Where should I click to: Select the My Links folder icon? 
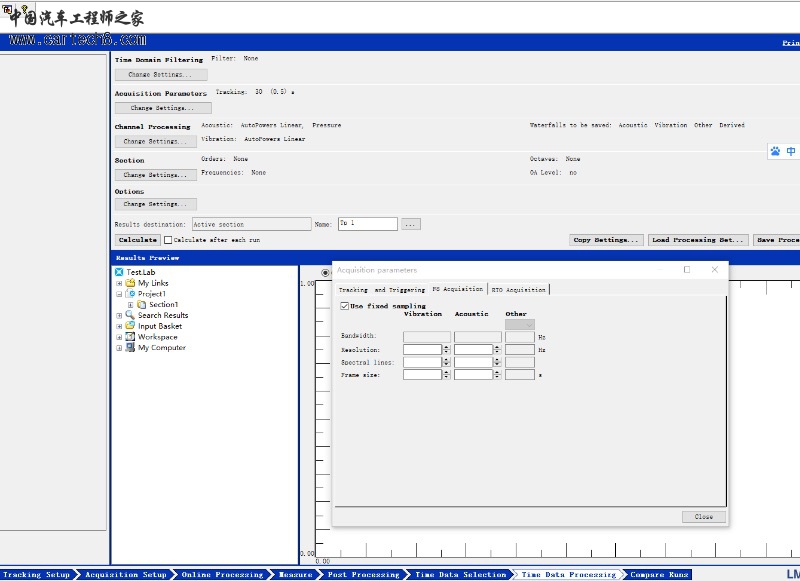(130, 283)
